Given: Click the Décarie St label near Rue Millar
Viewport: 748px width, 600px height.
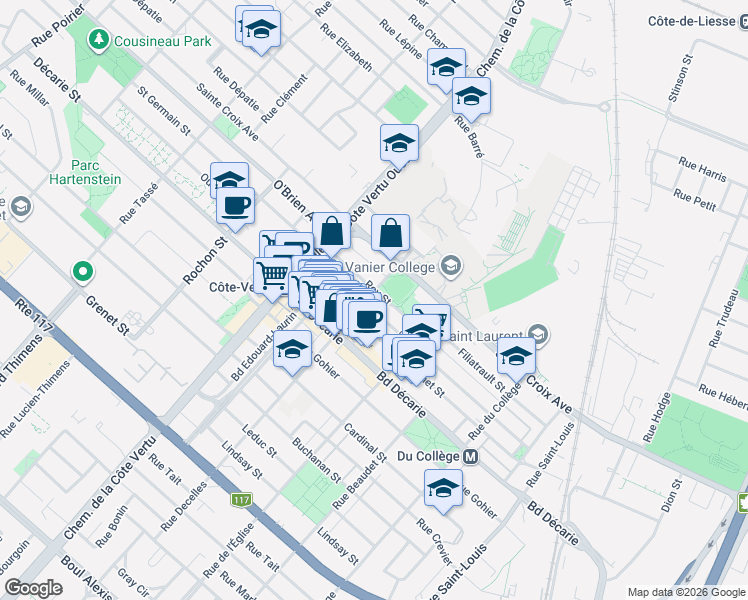Looking at the screenshot, I should [x=57, y=80].
